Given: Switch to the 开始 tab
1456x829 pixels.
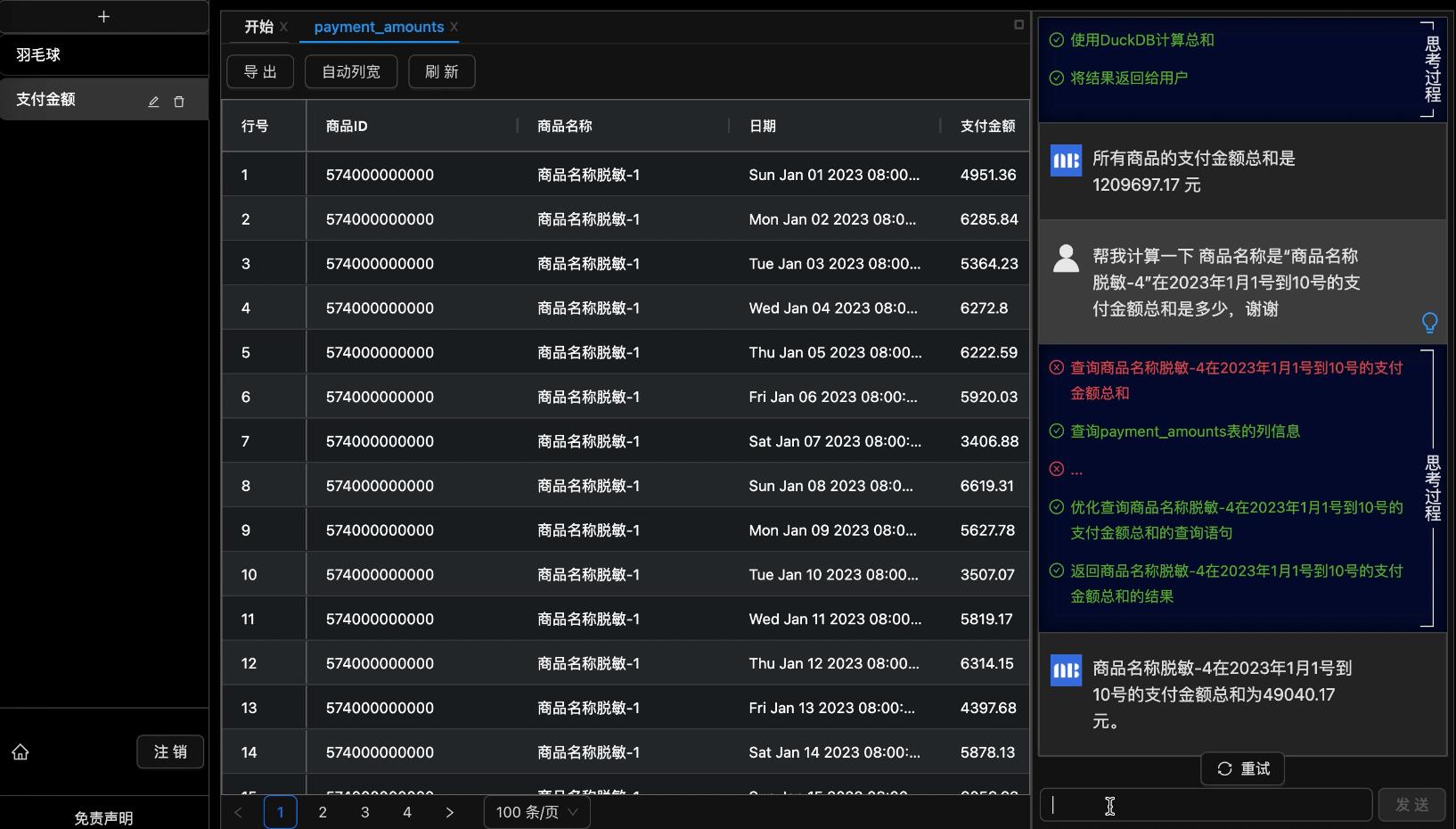Looking at the screenshot, I should [258, 27].
